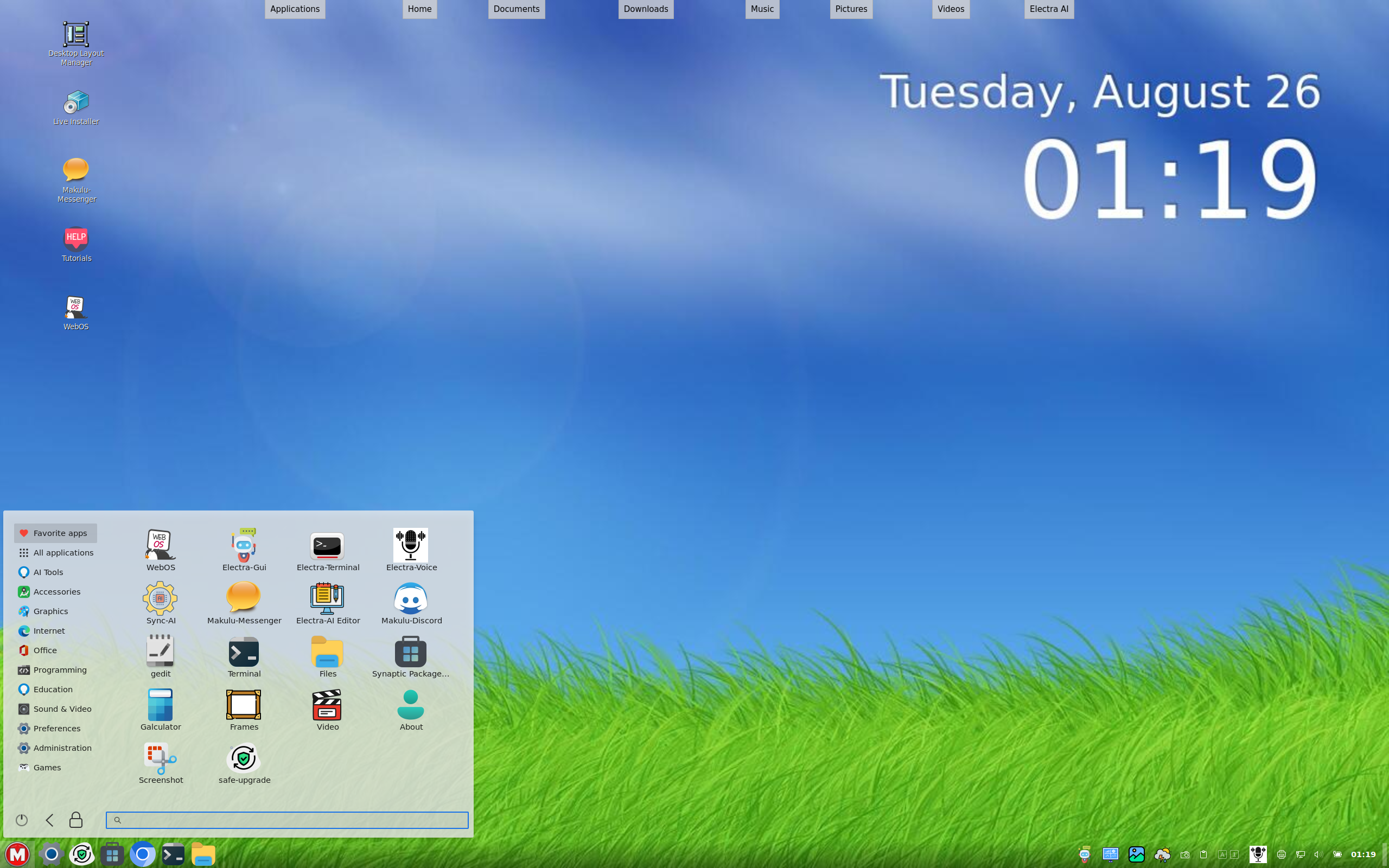Screen dimensions: 1389x868
Task: Select the AI Tools category
Action: tap(56, 572)
